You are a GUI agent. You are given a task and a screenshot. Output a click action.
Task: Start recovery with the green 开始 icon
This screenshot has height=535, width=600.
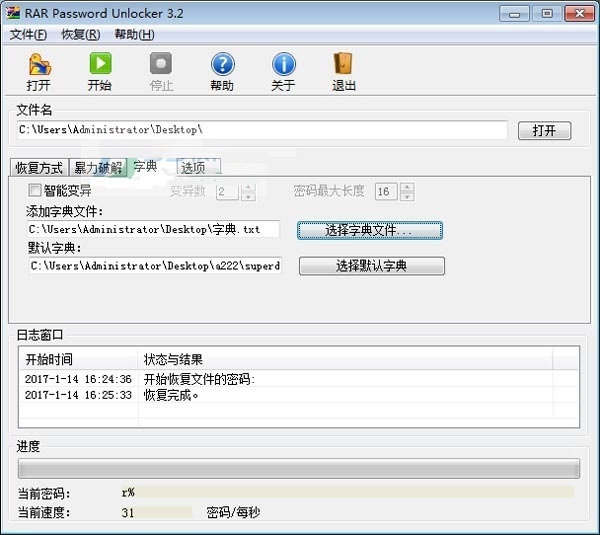click(100, 63)
